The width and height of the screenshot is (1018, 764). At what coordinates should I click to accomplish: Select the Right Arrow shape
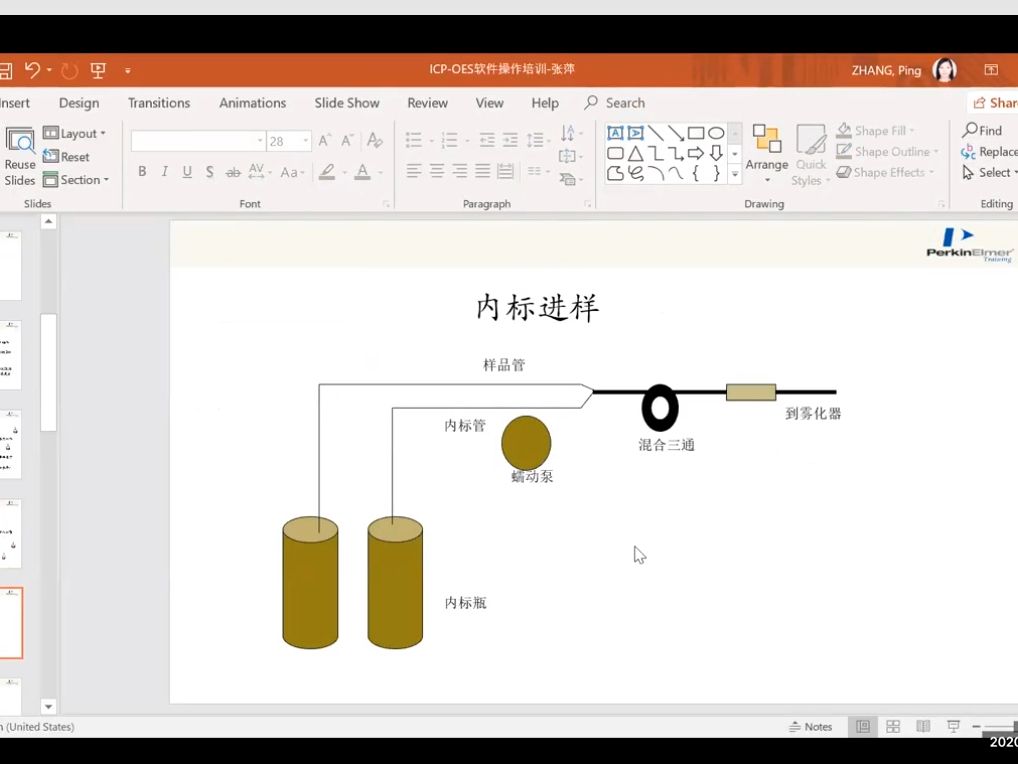(696, 154)
